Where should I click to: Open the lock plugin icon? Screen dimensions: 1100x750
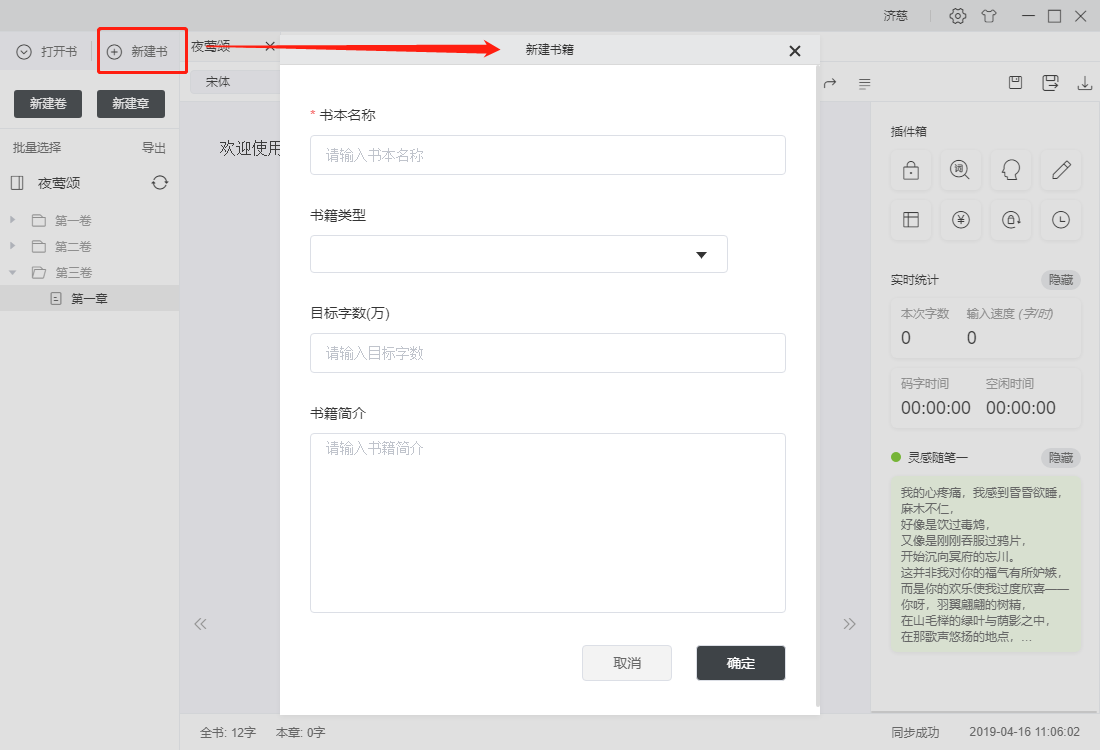[911, 170]
